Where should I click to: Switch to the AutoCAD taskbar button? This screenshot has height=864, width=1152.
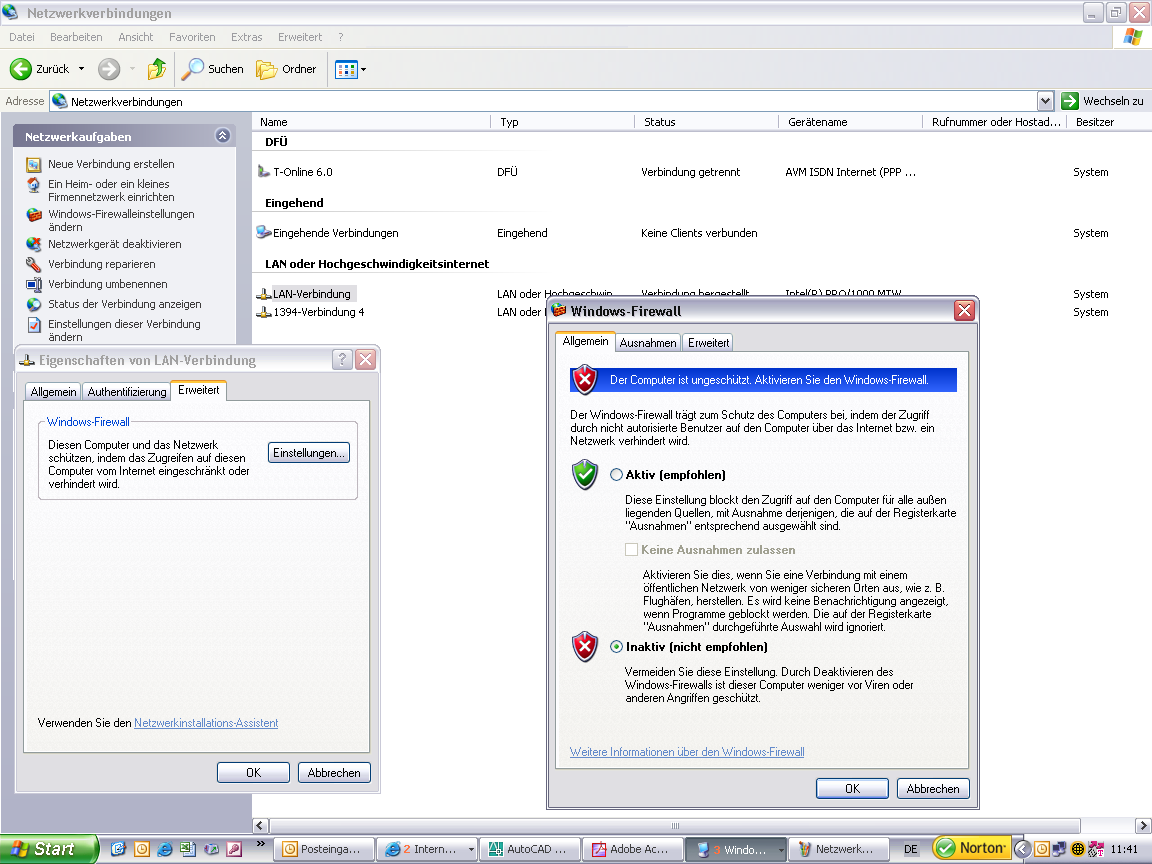[x=529, y=849]
